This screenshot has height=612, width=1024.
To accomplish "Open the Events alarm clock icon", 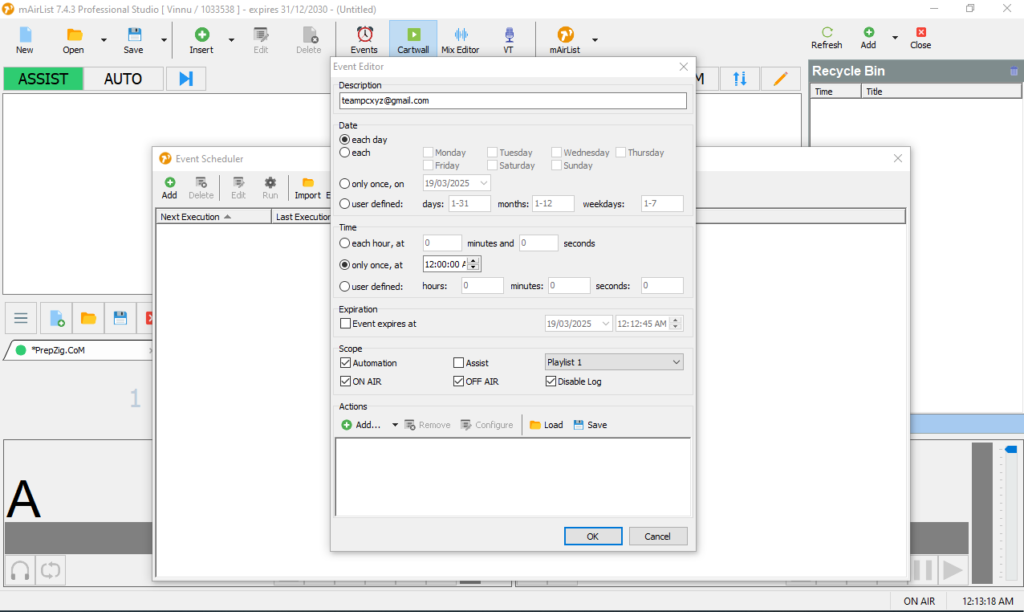I will (364, 40).
